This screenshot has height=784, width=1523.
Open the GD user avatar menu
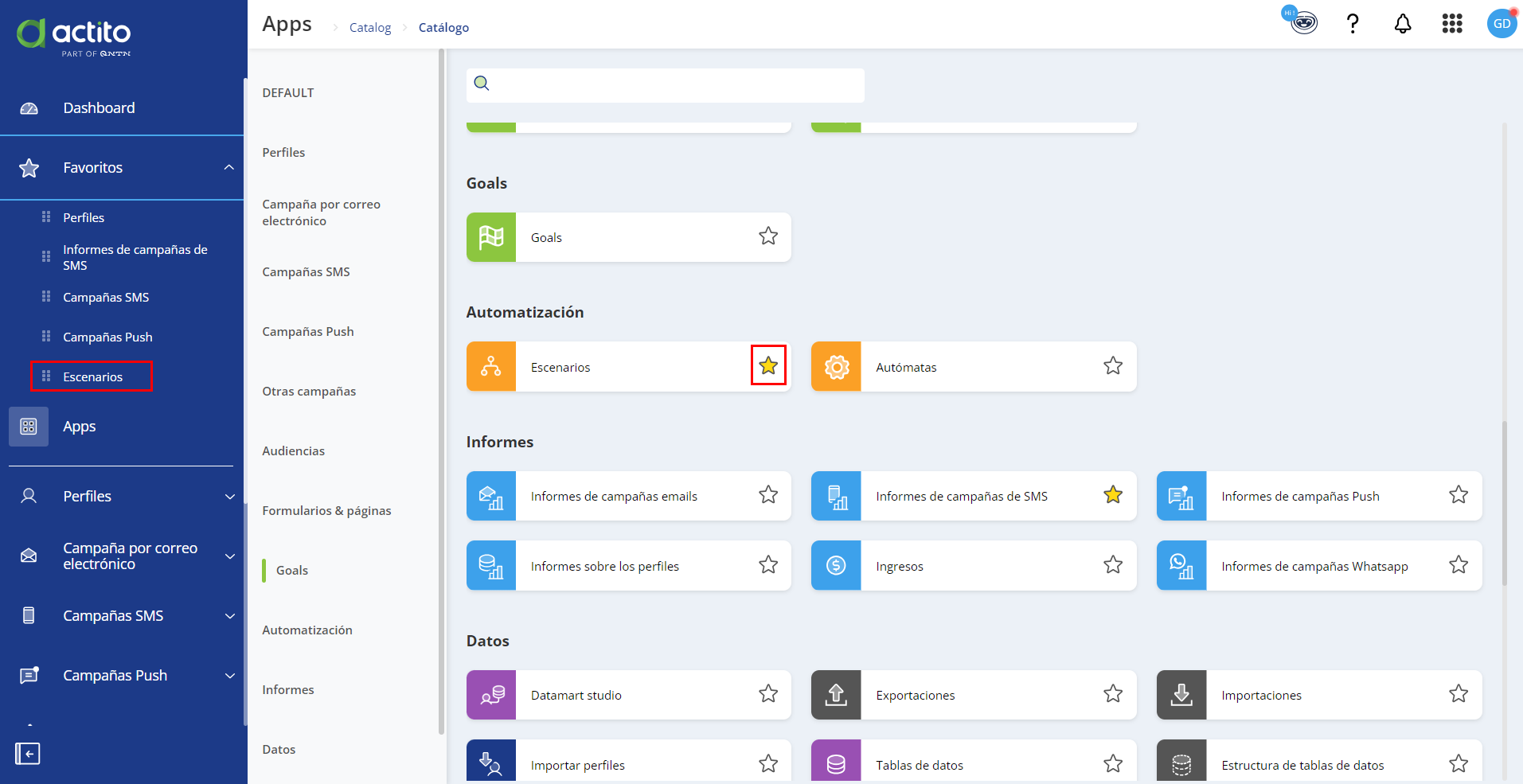(x=1502, y=24)
